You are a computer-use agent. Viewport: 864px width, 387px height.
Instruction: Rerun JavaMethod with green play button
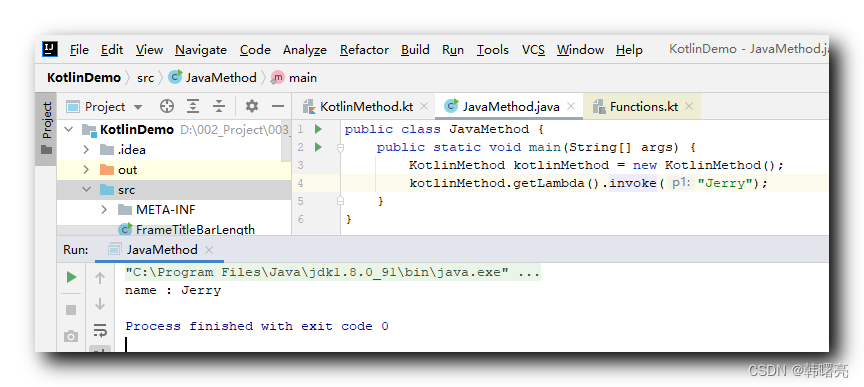click(x=72, y=277)
